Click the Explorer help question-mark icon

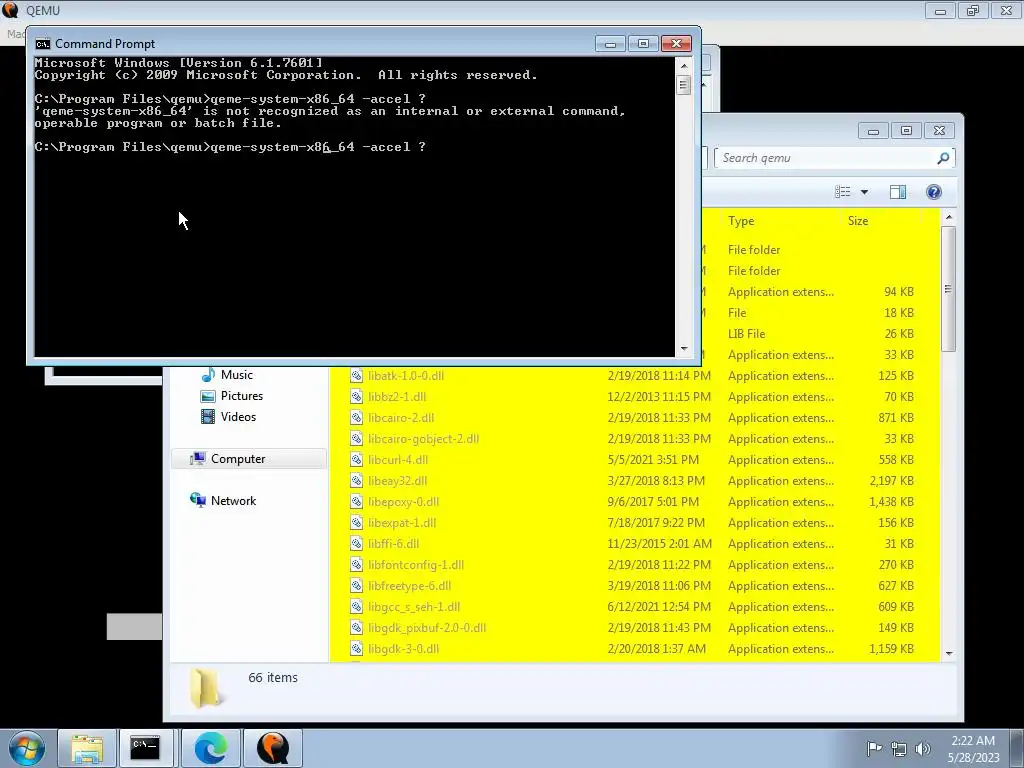pos(934,192)
